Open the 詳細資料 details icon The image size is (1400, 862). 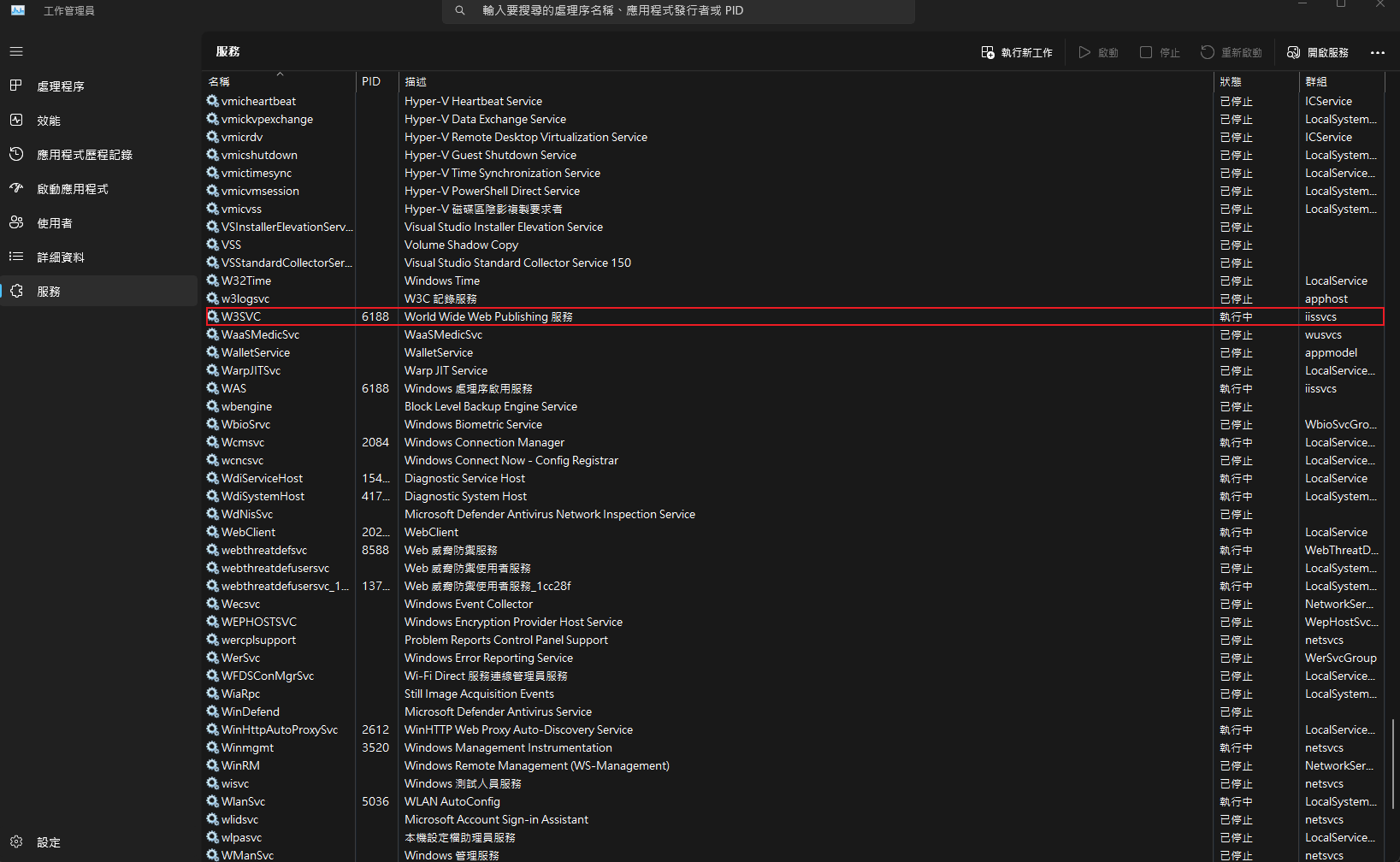click(x=16, y=257)
